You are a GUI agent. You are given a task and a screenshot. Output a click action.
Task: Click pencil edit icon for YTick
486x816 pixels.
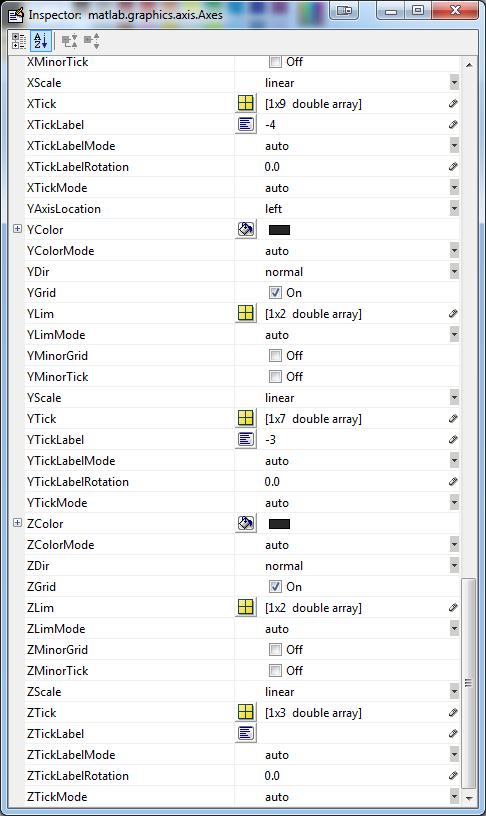pos(453,418)
